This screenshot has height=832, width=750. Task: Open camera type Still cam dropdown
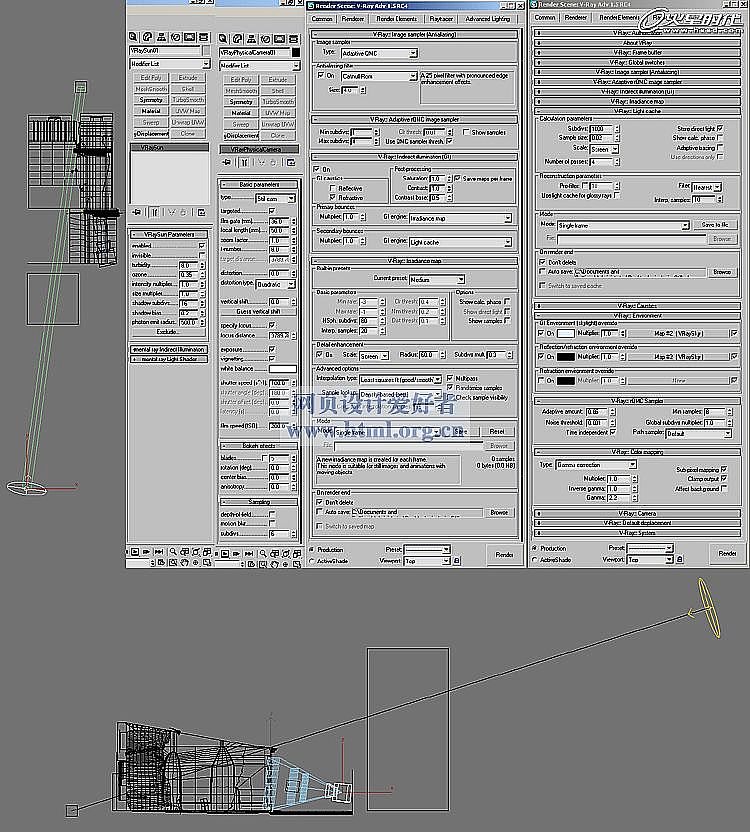[275, 198]
